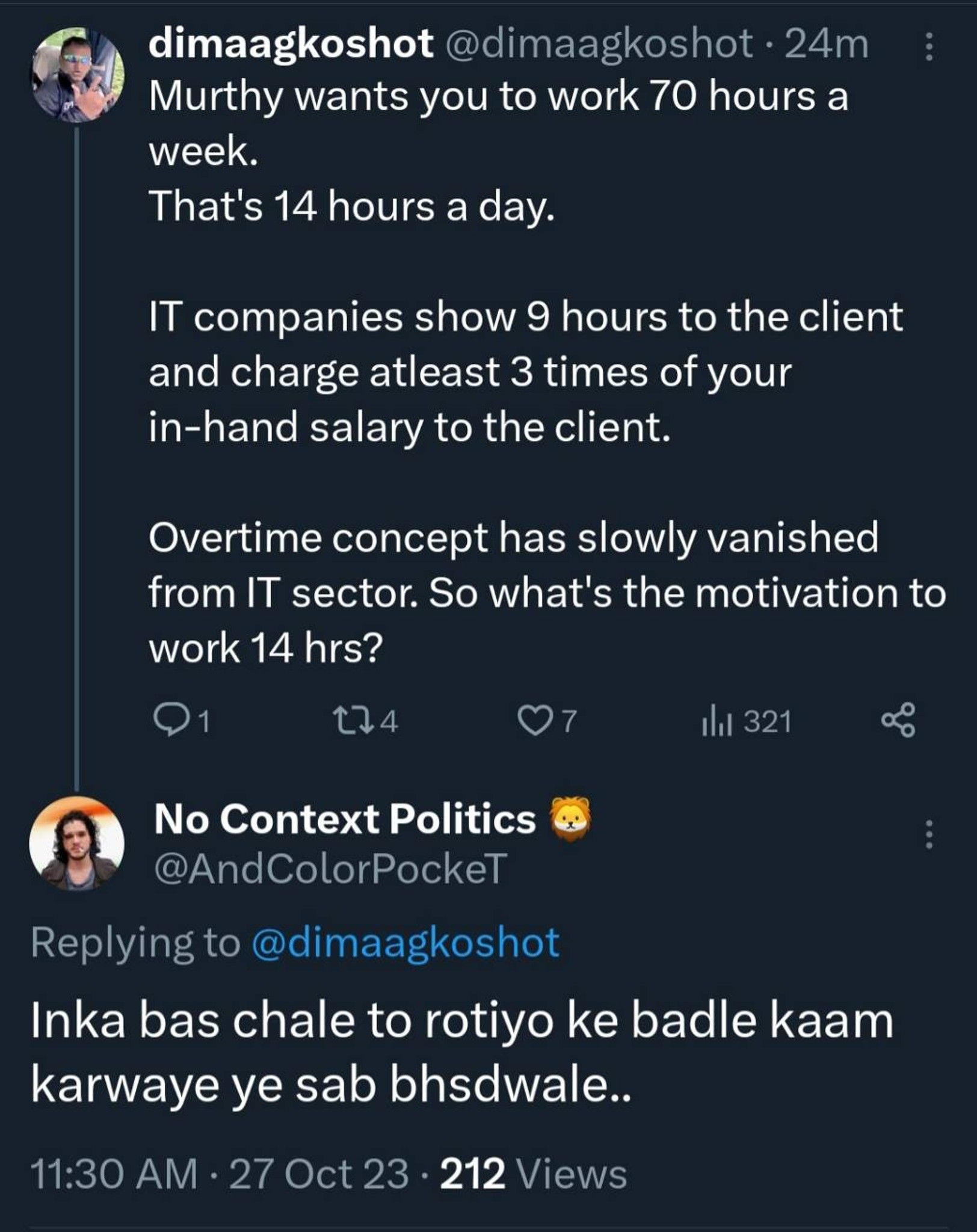Follow the blue @dimaagkoshot mention link
The width and height of the screenshot is (977, 1232).
pos(405,943)
